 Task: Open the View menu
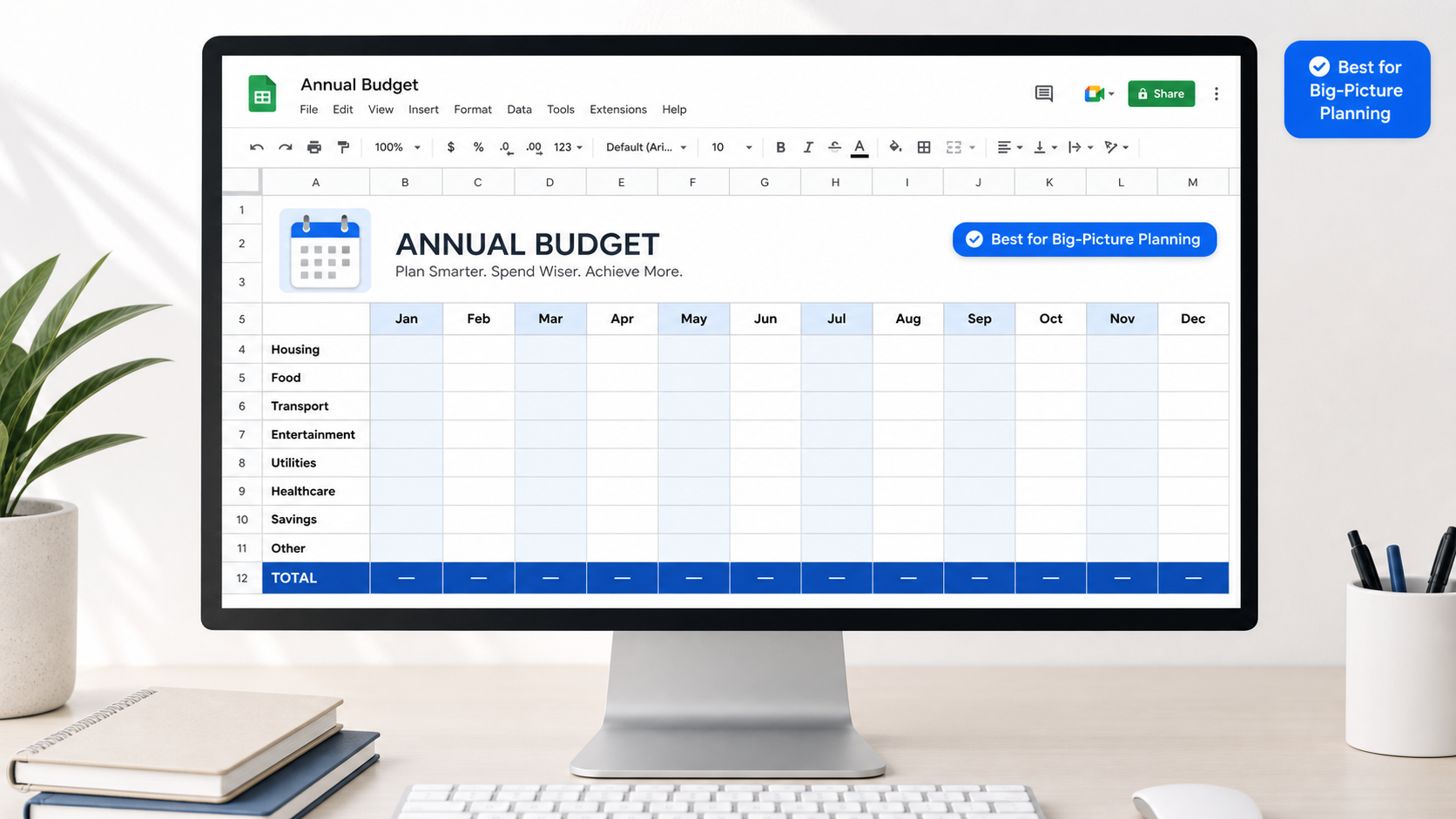click(x=381, y=110)
